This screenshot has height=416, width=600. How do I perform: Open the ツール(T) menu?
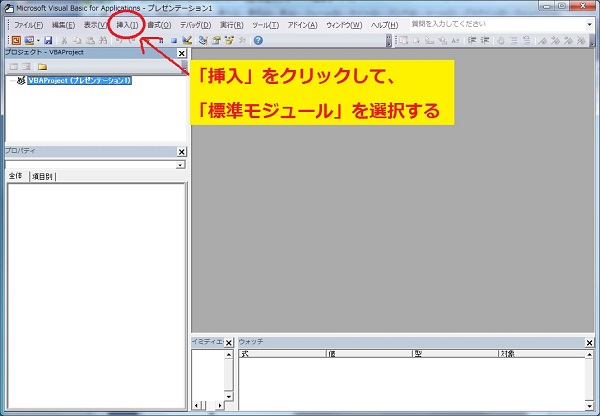265,25
